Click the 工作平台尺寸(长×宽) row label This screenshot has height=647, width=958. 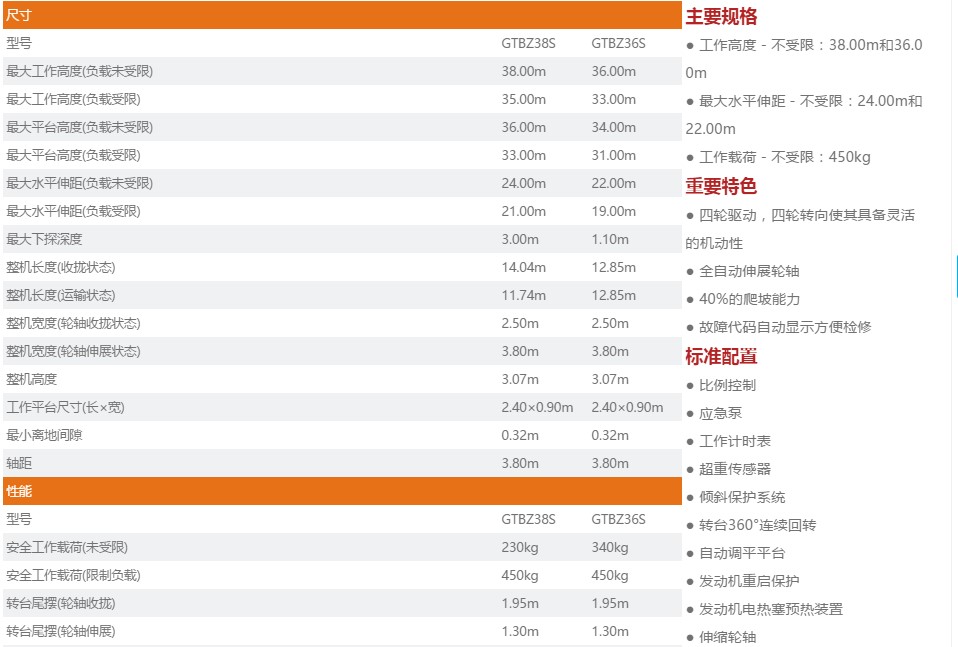65,407
